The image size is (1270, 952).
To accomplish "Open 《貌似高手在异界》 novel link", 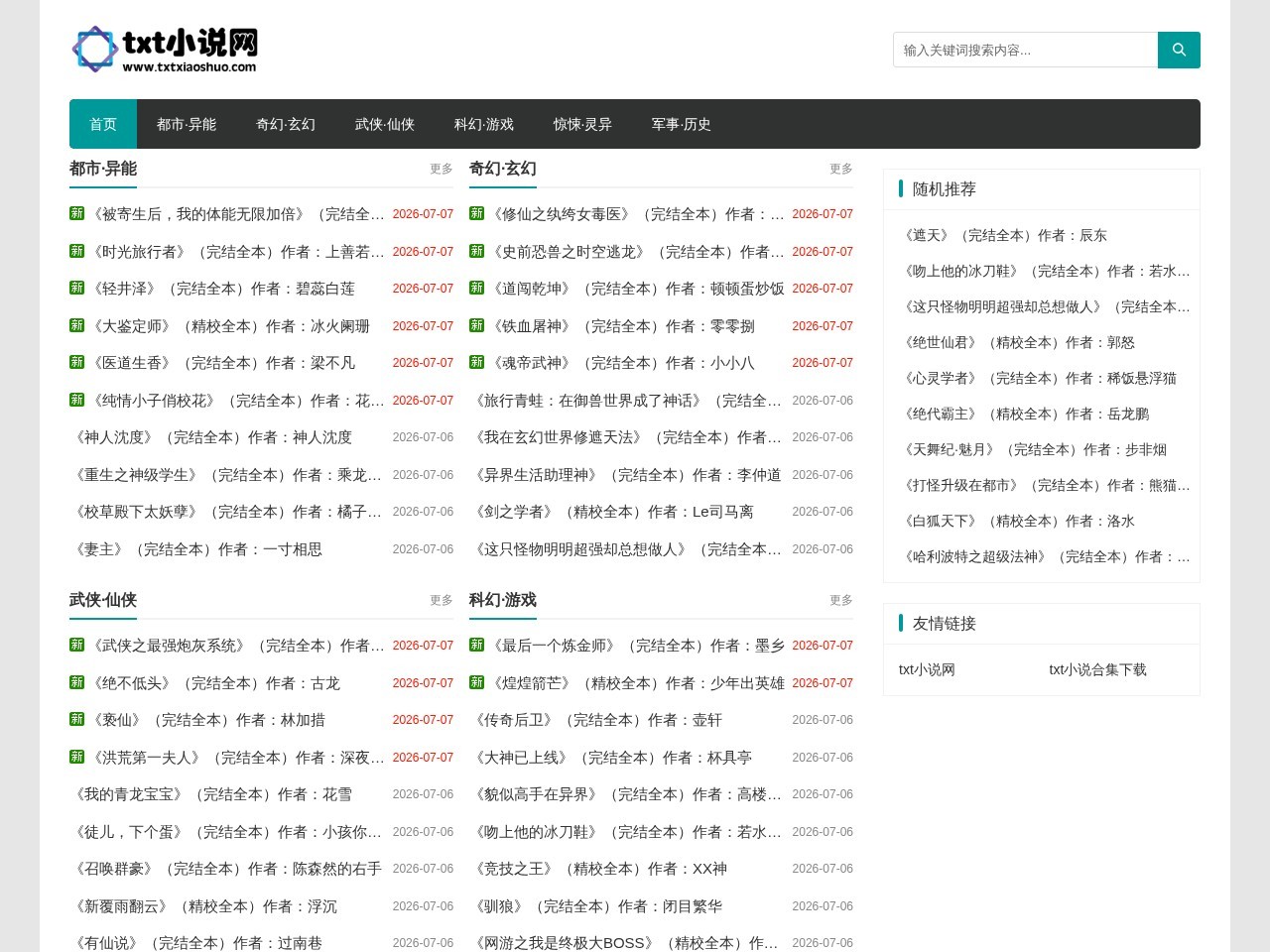I will [626, 794].
